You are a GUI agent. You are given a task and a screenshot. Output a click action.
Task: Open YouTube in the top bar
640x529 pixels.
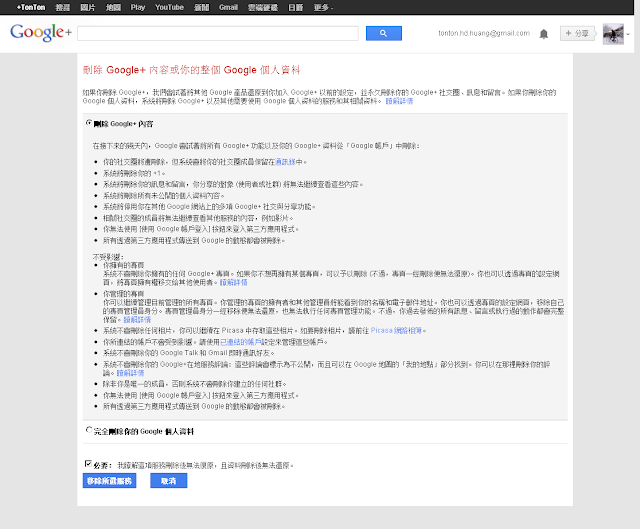169,7
